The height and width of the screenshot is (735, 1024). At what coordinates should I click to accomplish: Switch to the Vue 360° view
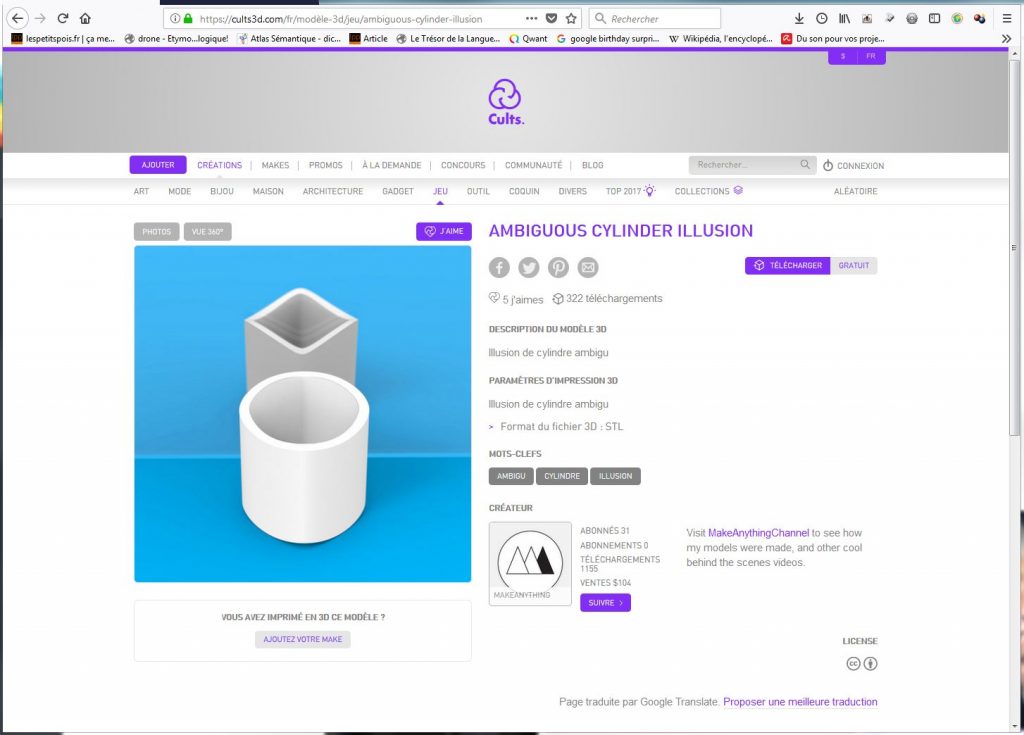coord(207,231)
